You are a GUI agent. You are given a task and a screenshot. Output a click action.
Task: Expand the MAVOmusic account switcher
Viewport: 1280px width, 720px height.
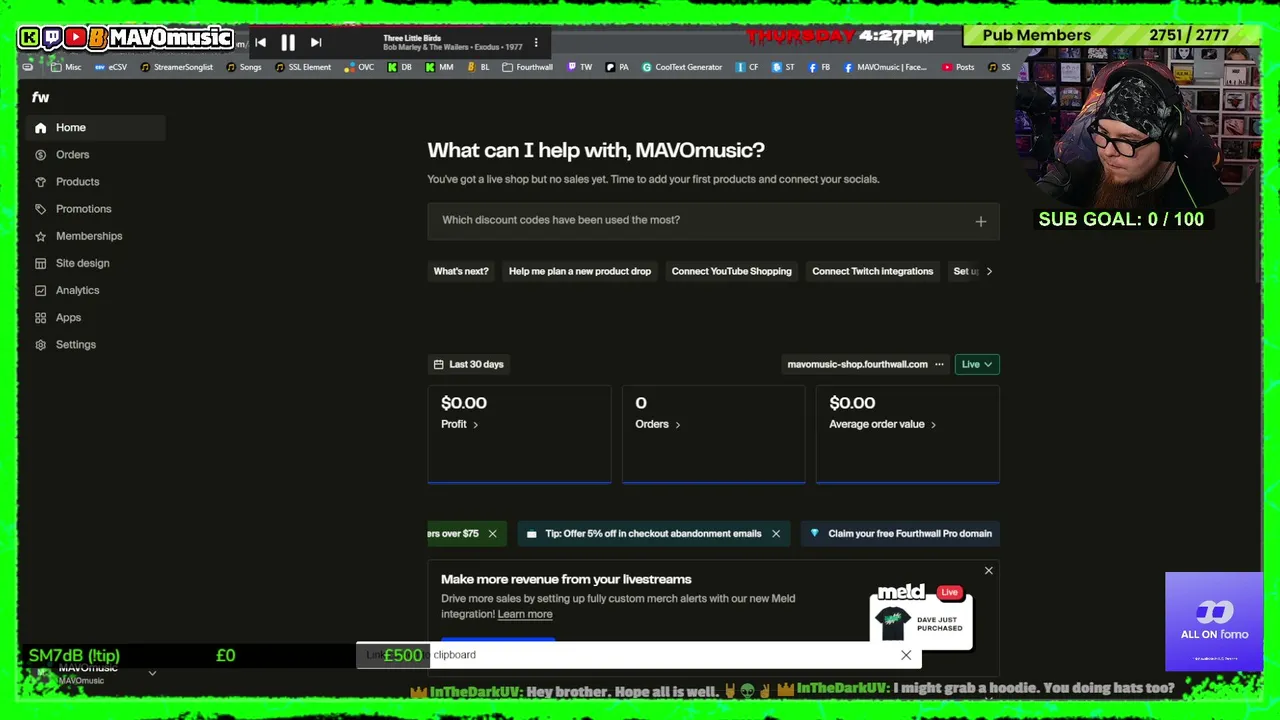point(152,673)
